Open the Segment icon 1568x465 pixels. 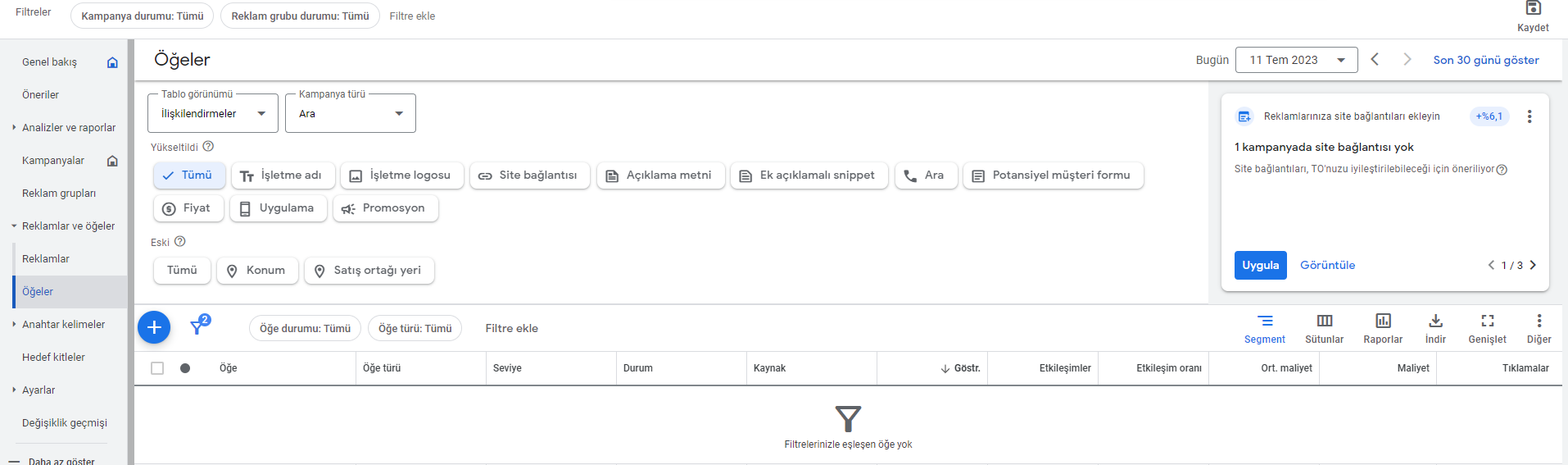[x=1265, y=321]
